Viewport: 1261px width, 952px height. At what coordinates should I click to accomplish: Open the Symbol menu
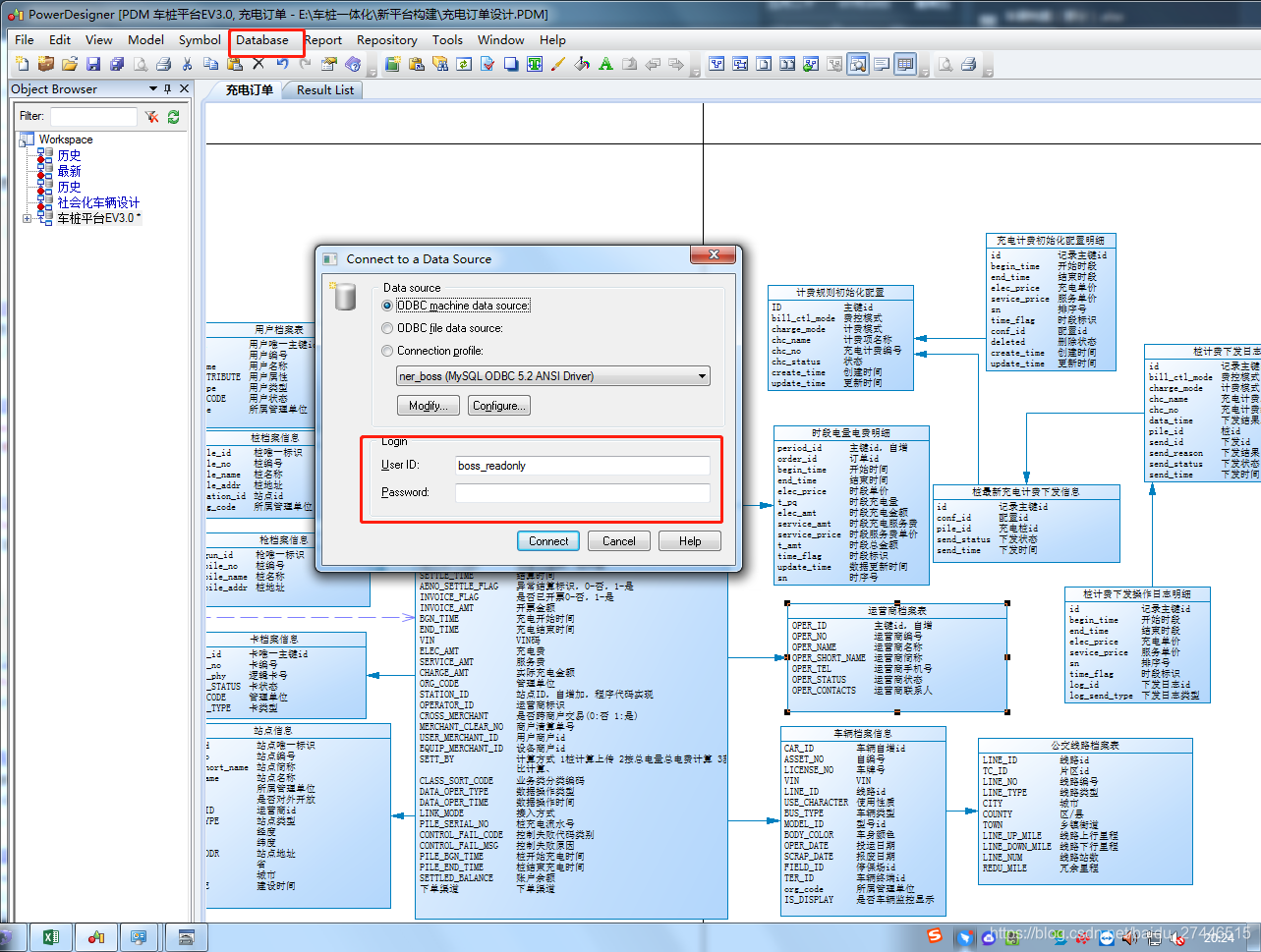coord(200,40)
